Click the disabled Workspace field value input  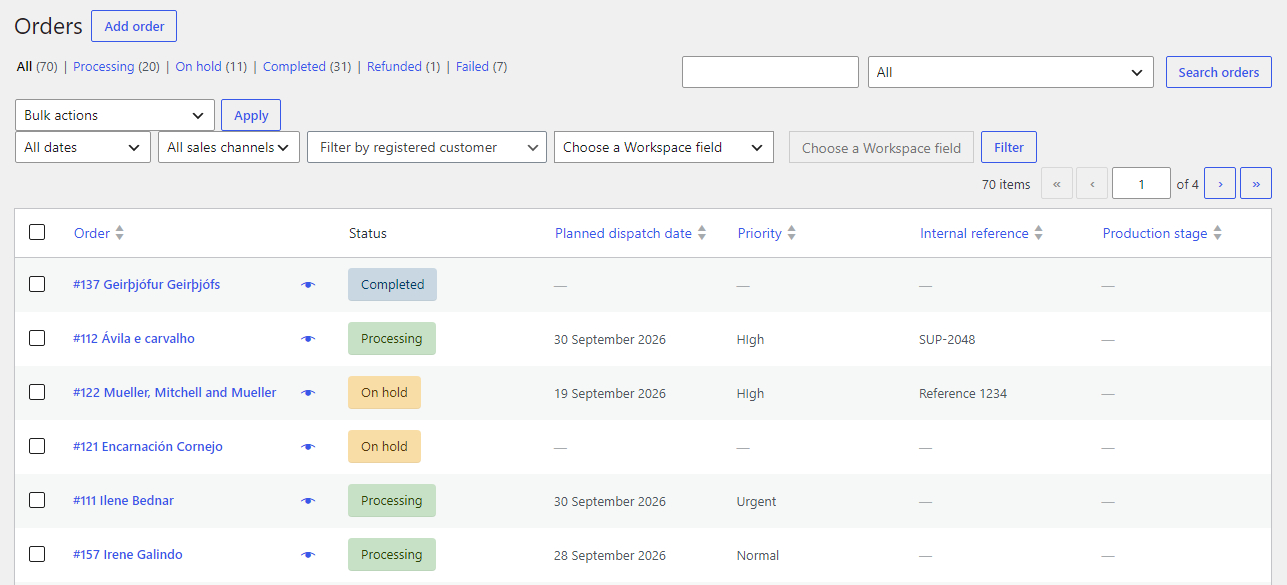(881, 147)
